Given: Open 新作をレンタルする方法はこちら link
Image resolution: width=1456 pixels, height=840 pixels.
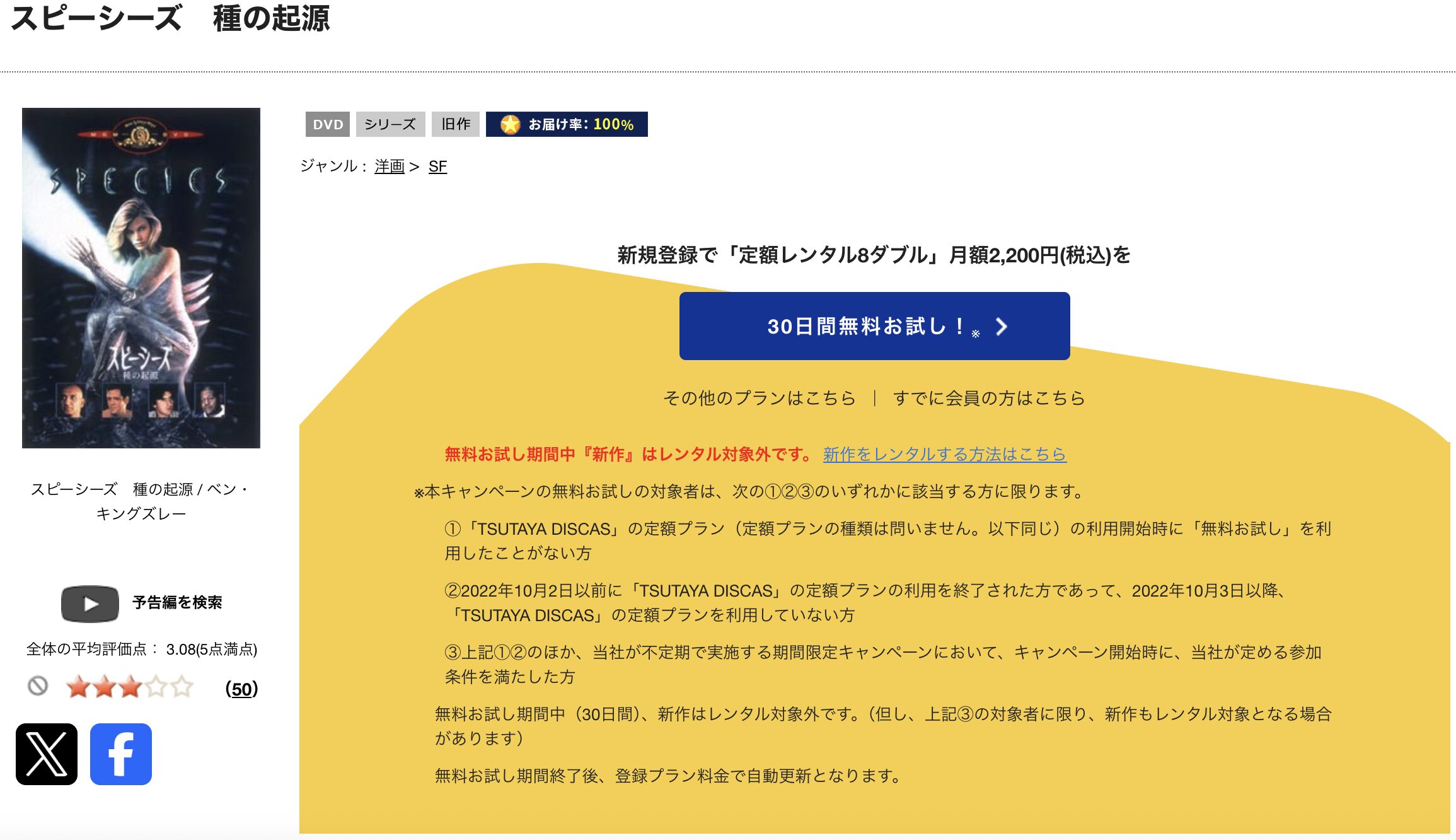Looking at the screenshot, I should (944, 454).
